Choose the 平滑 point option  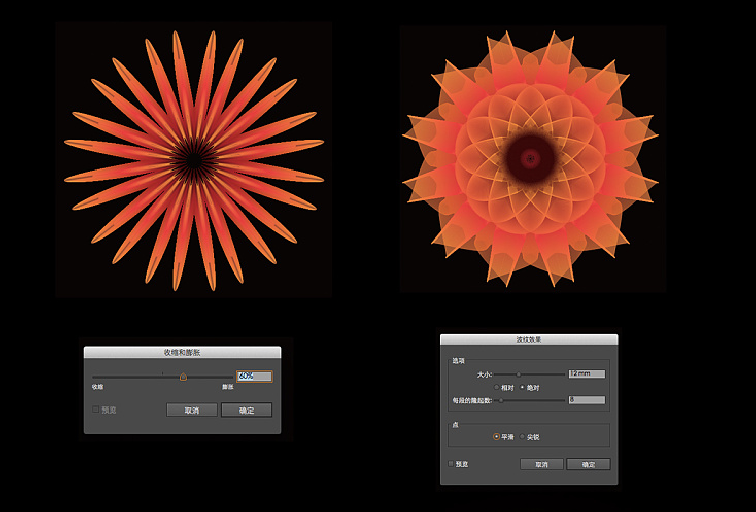497,436
